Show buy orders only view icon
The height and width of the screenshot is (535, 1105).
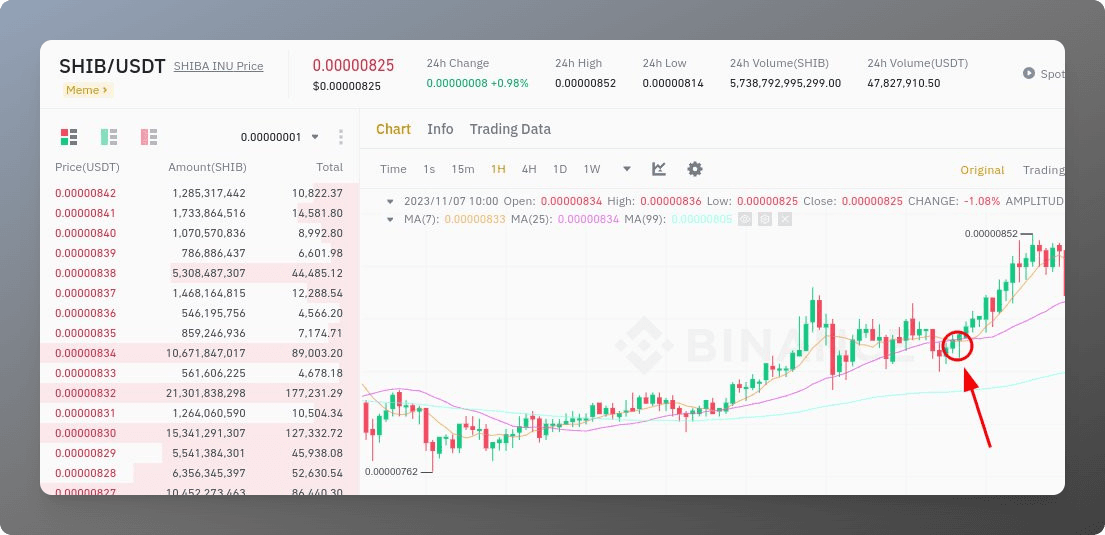tap(109, 137)
